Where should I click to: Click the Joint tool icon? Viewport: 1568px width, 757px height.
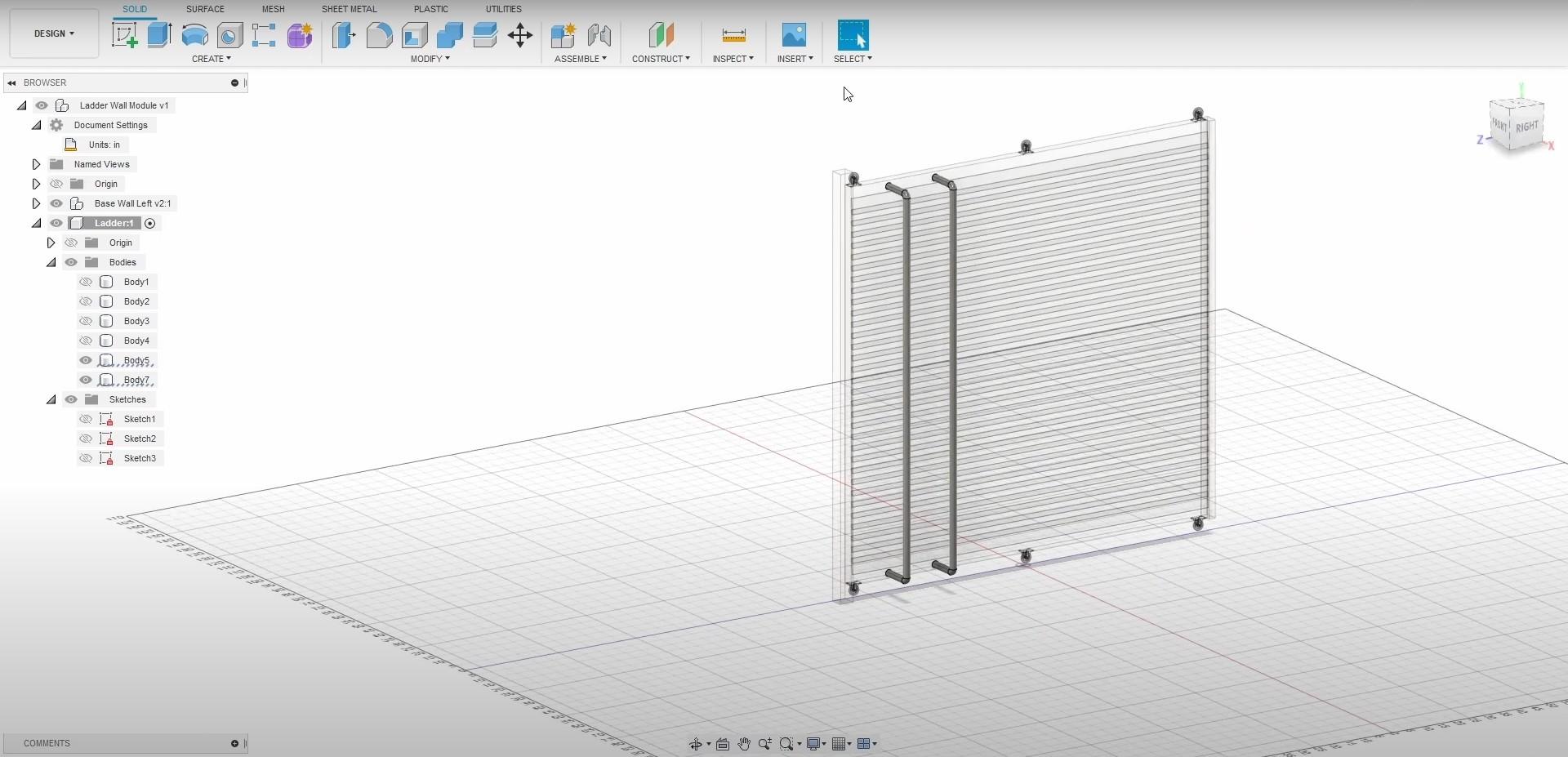point(599,35)
